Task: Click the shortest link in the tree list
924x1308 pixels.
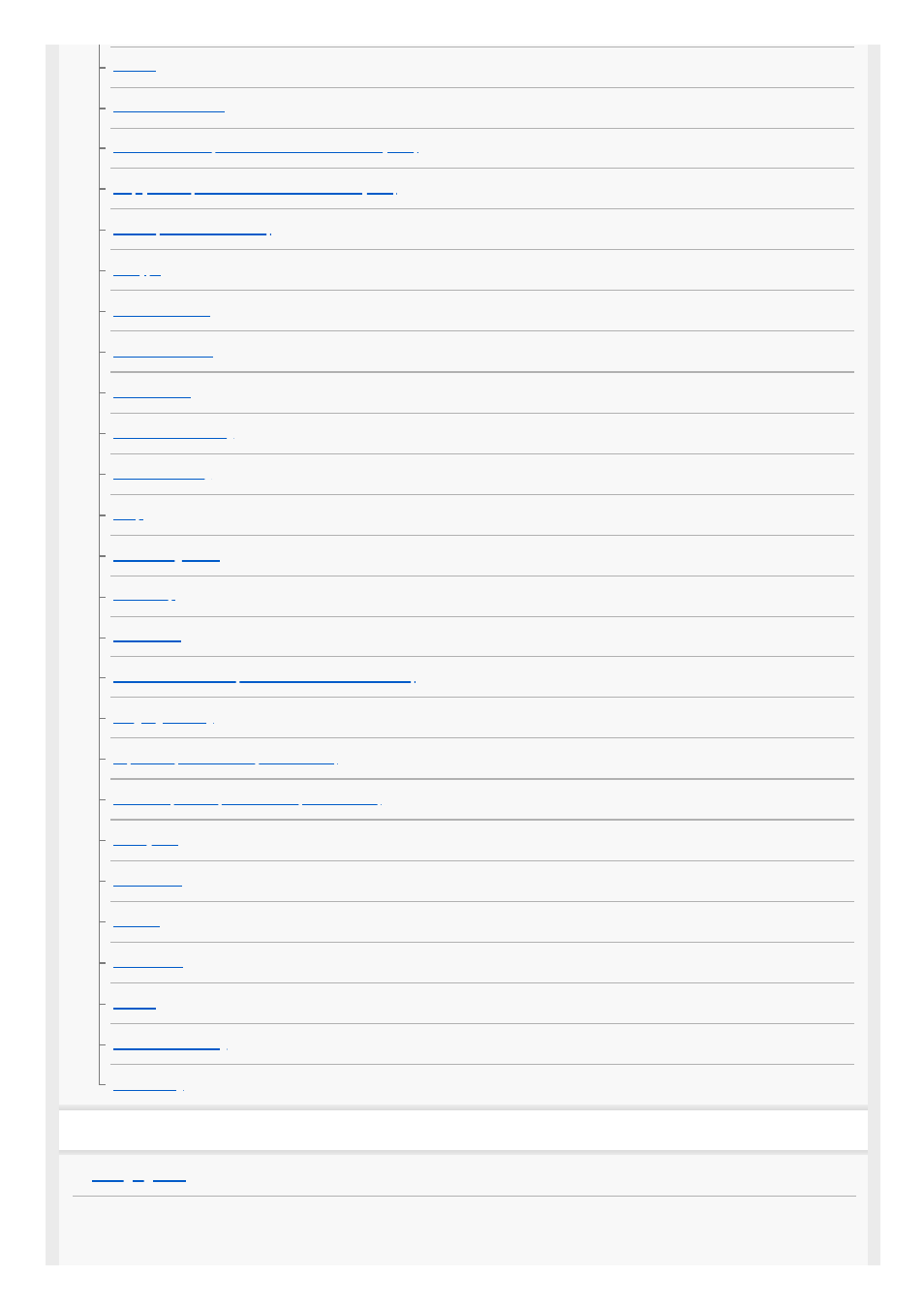Action: [x=128, y=517]
